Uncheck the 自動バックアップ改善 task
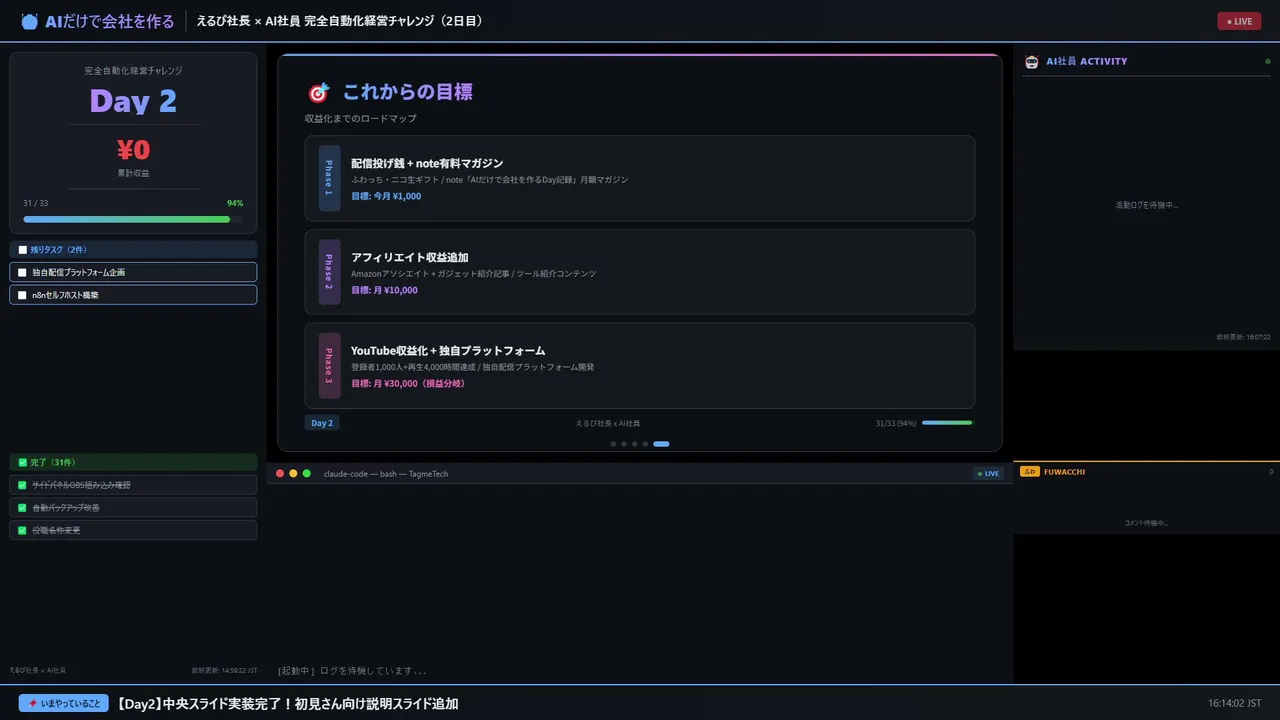 click(x=22, y=507)
